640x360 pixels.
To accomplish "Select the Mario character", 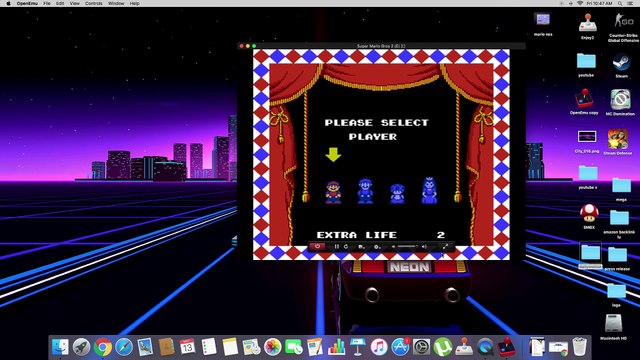I will (333, 192).
